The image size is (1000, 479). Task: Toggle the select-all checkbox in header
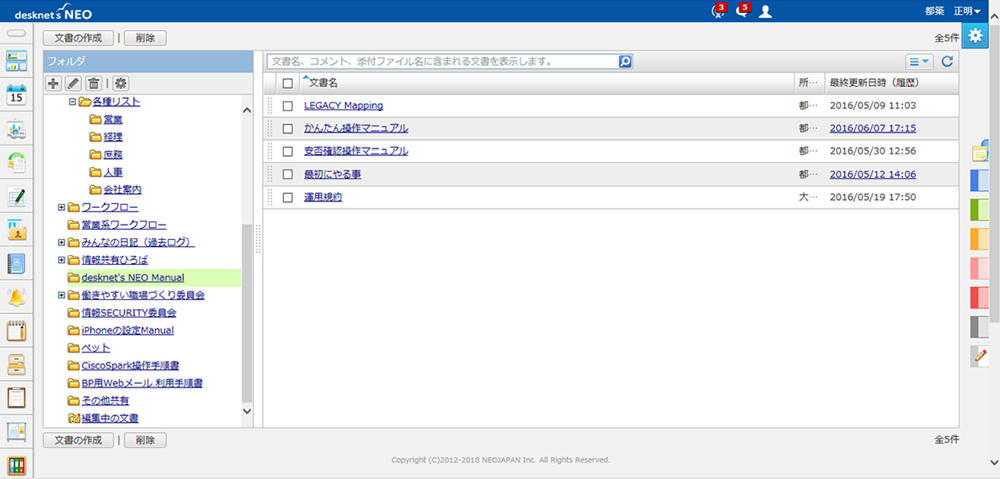[x=288, y=83]
